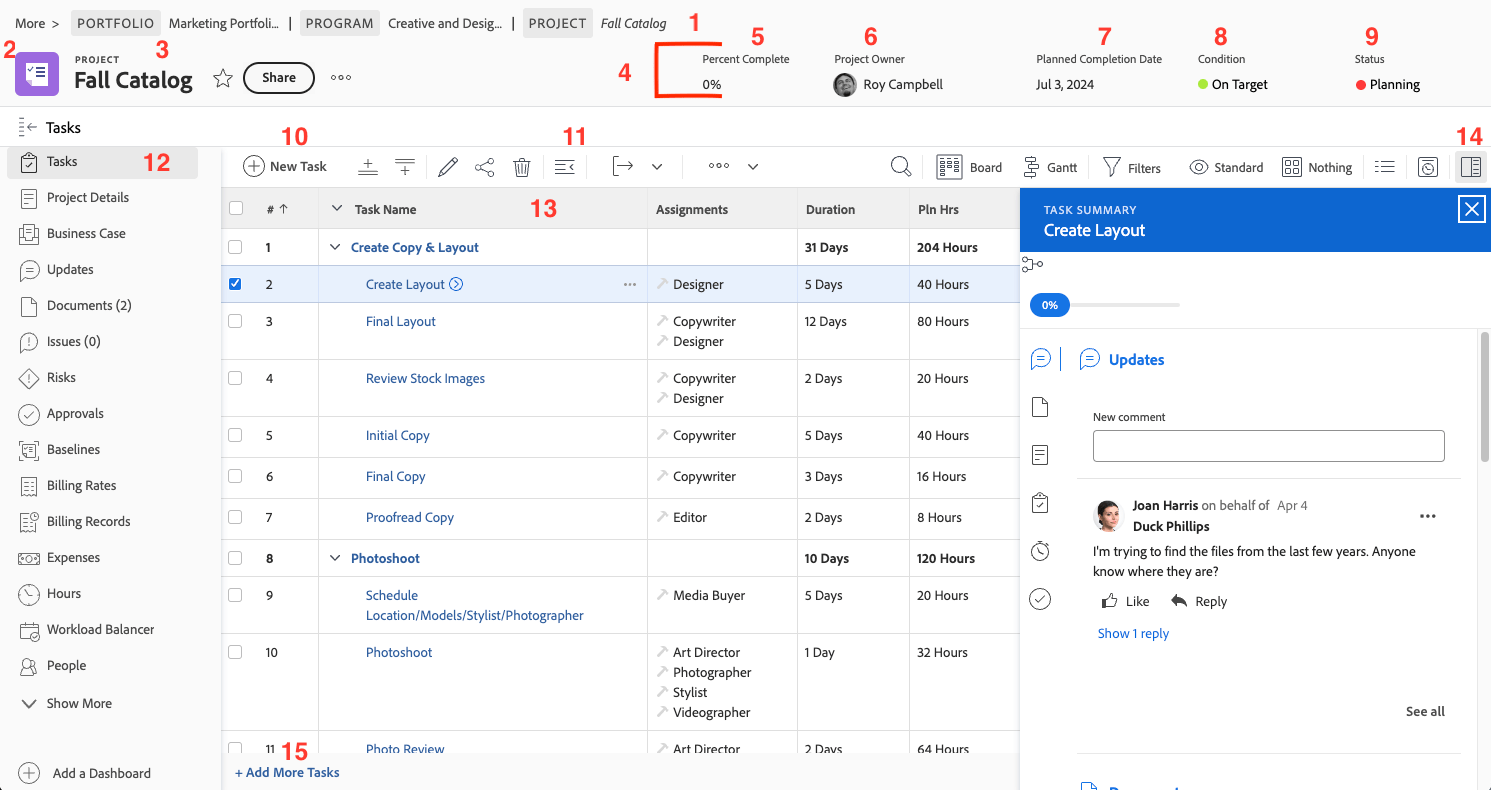Click the New comment input field
This screenshot has width=1491, height=790.
coord(1268,445)
